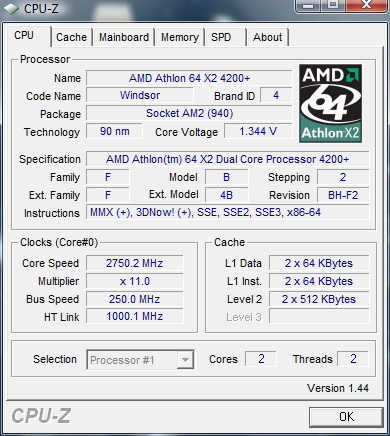This screenshot has width=390, height=436.
Task: Minimize the CPU-Z window
Action: (308, 5)
